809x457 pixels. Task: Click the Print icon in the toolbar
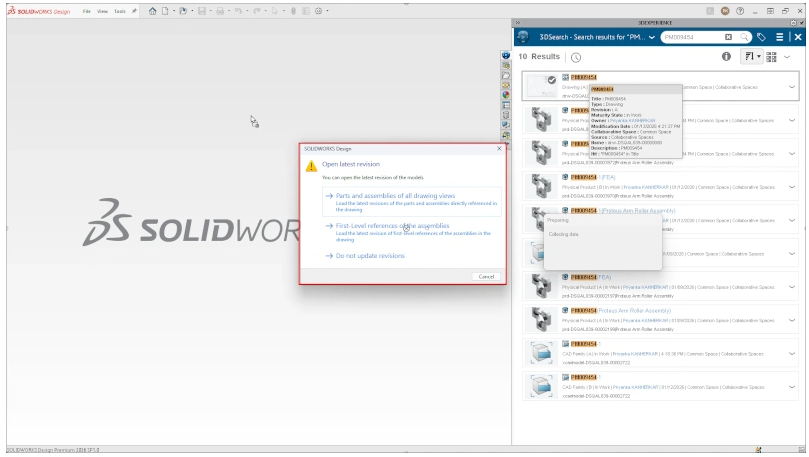(220, 11)
